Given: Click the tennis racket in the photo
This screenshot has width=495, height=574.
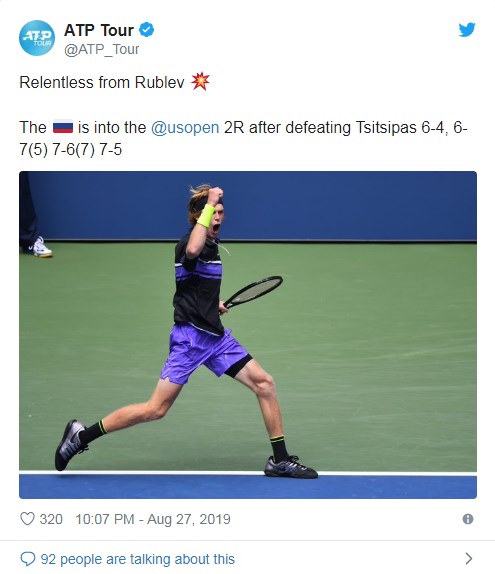Looking at the screenshot, I should coord(253,292).
